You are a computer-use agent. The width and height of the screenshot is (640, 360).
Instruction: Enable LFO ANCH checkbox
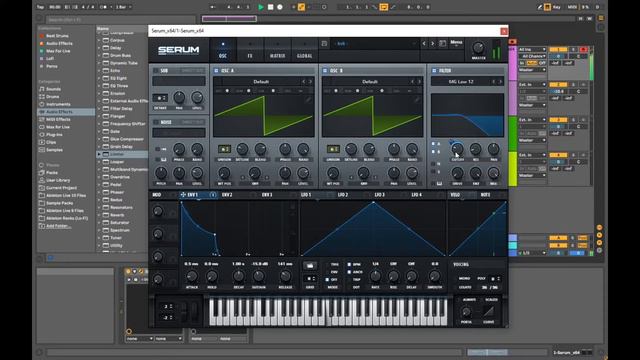[x=349, y=272]
